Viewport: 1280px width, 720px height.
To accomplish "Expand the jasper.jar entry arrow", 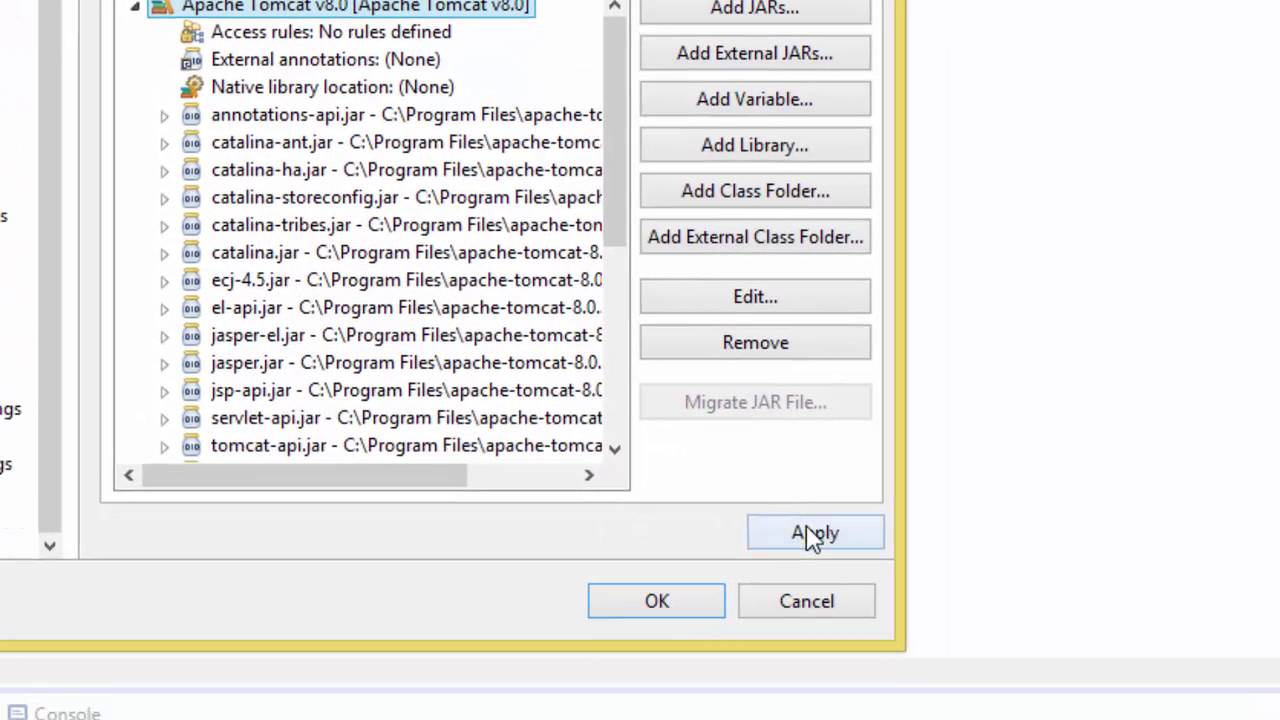I will tap(164, 364).
